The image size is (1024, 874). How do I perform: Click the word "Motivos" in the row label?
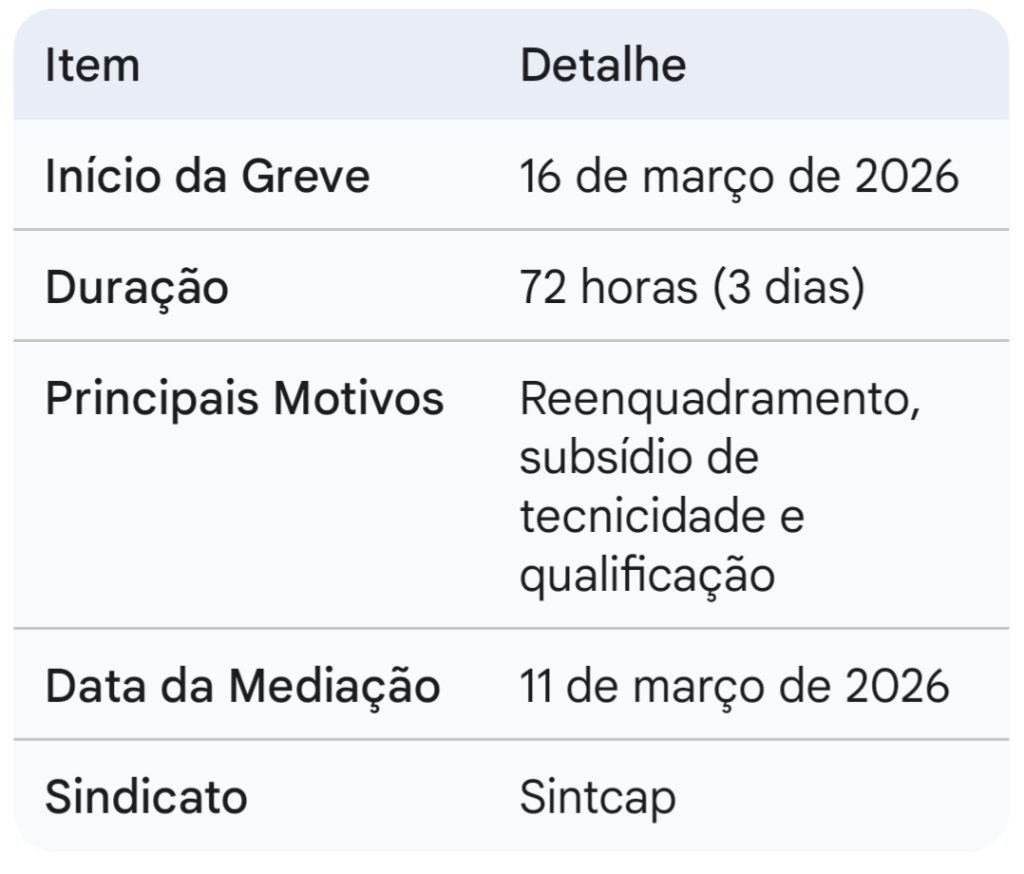coord(359,398)
